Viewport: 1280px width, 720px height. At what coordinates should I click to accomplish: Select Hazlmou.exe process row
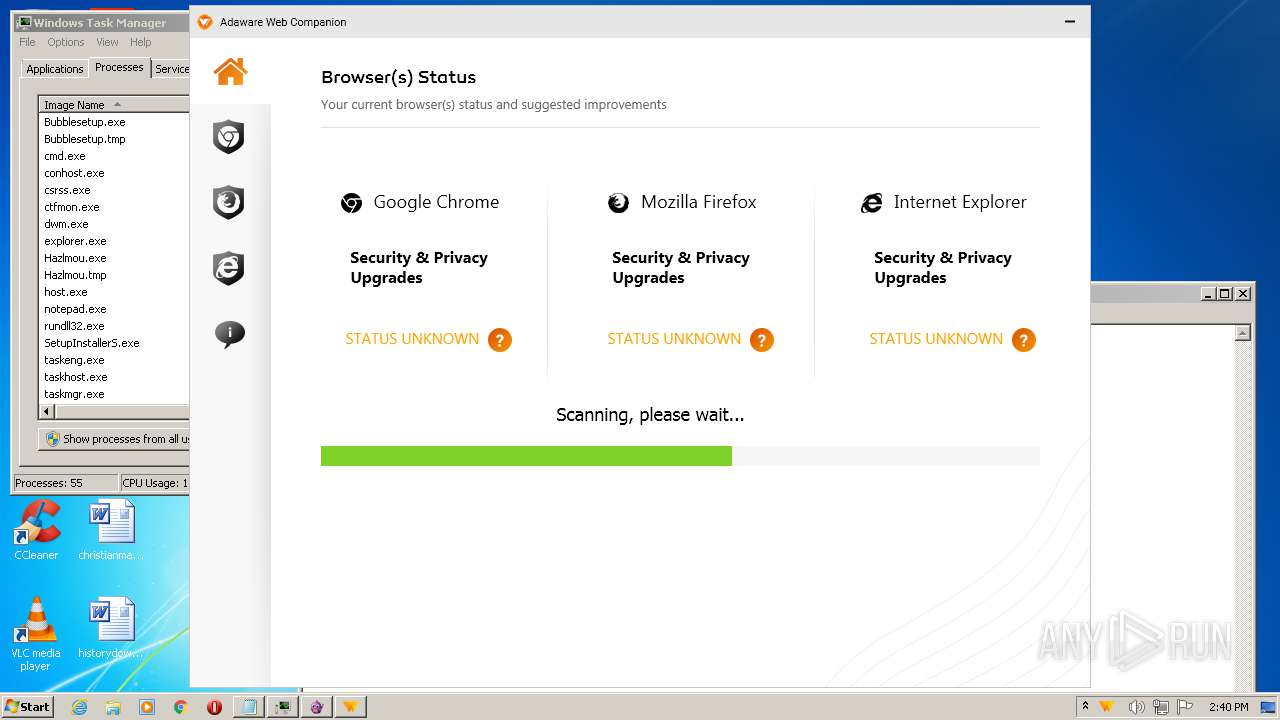click(x=114, y=258)
